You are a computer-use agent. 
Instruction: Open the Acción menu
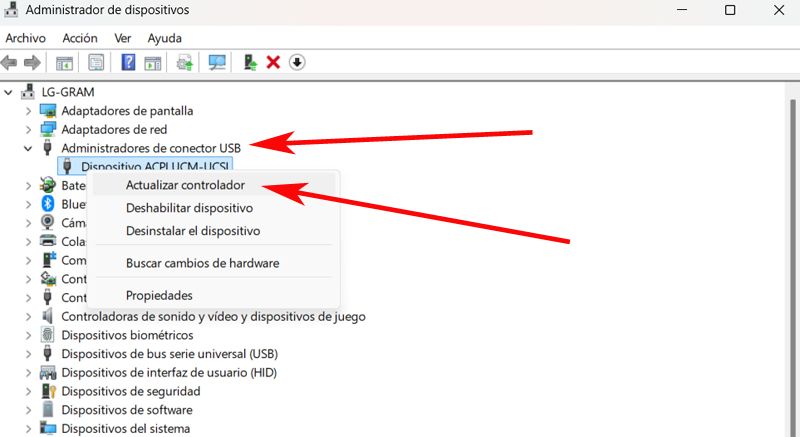[80, 38]
